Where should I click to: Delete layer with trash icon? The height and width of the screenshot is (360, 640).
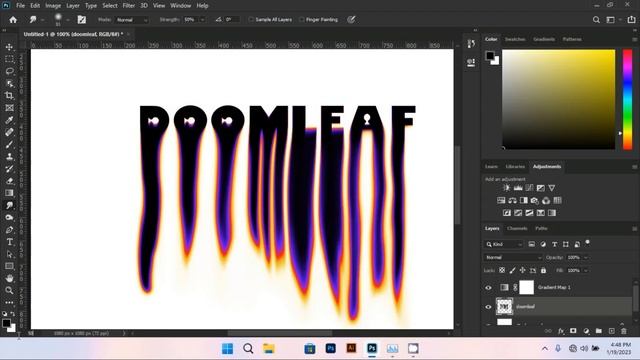624,331
